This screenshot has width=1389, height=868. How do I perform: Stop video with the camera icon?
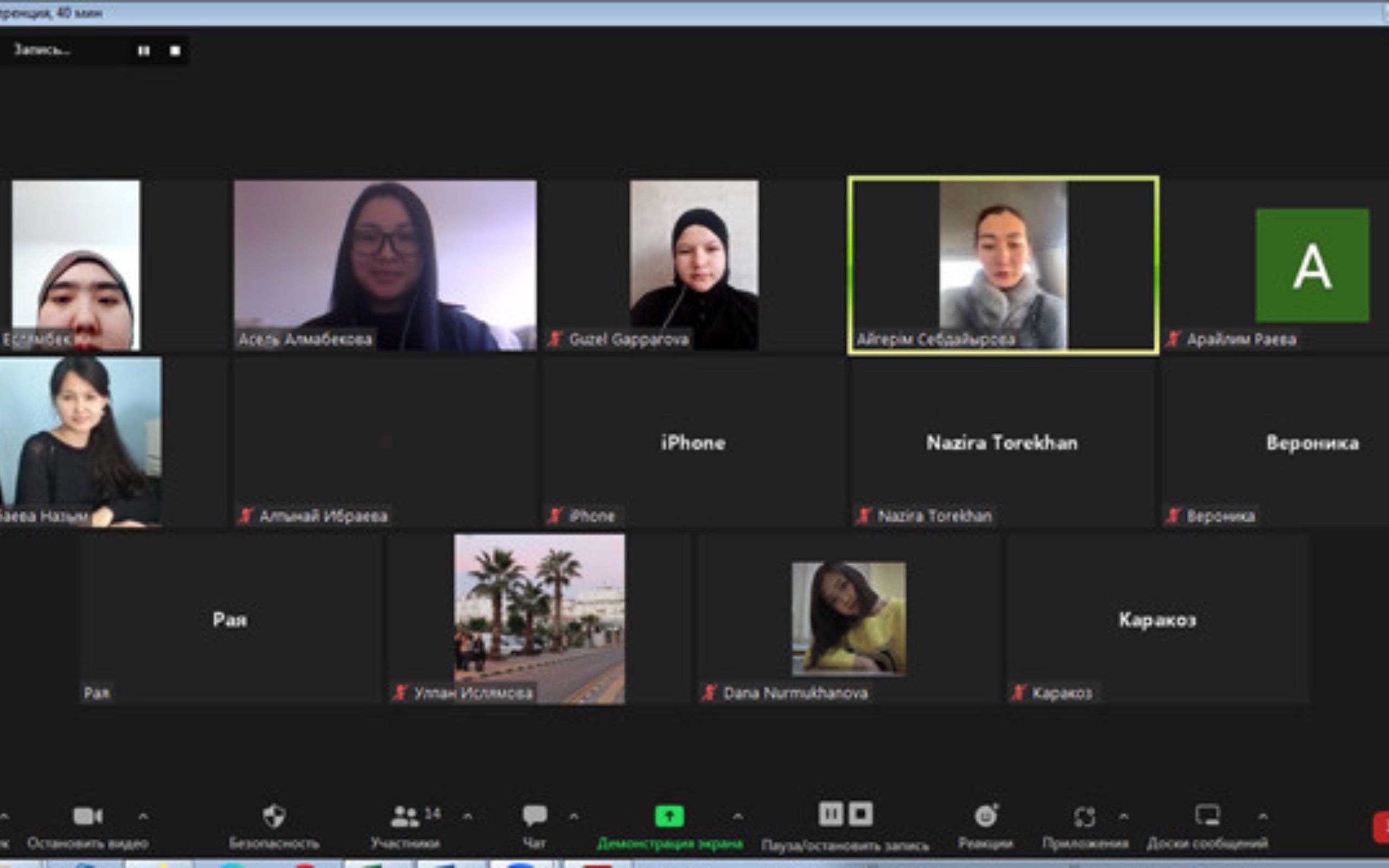(x=87, y=816)
